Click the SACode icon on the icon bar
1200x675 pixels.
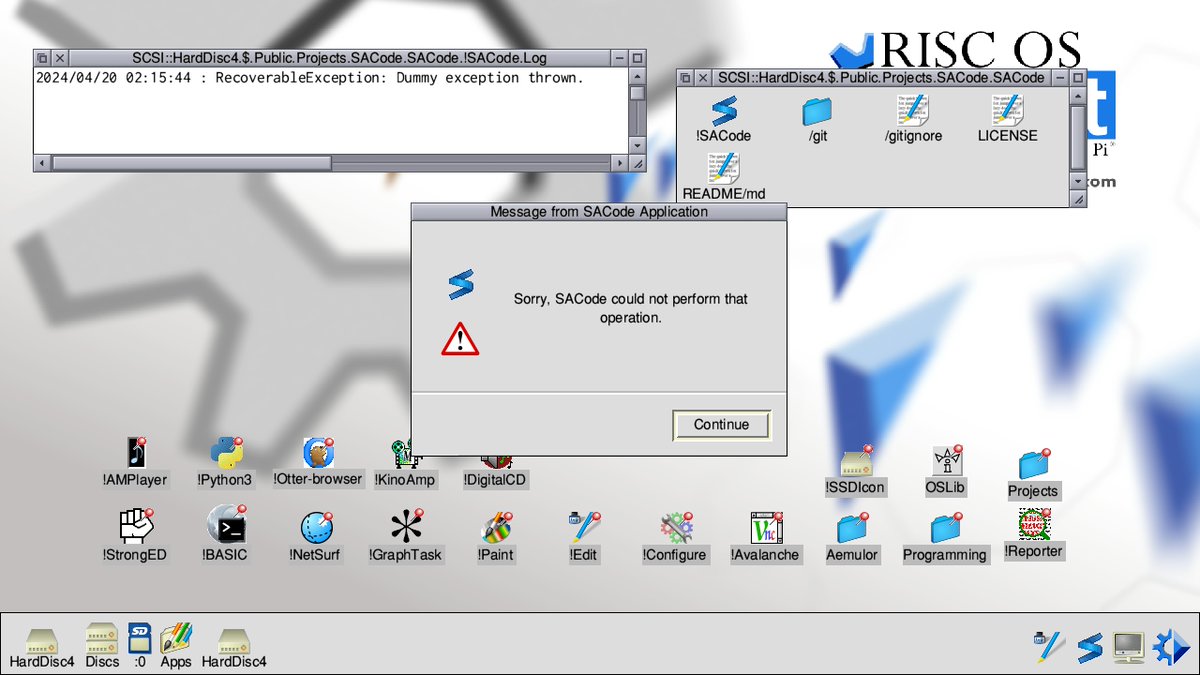(1089, 649)
